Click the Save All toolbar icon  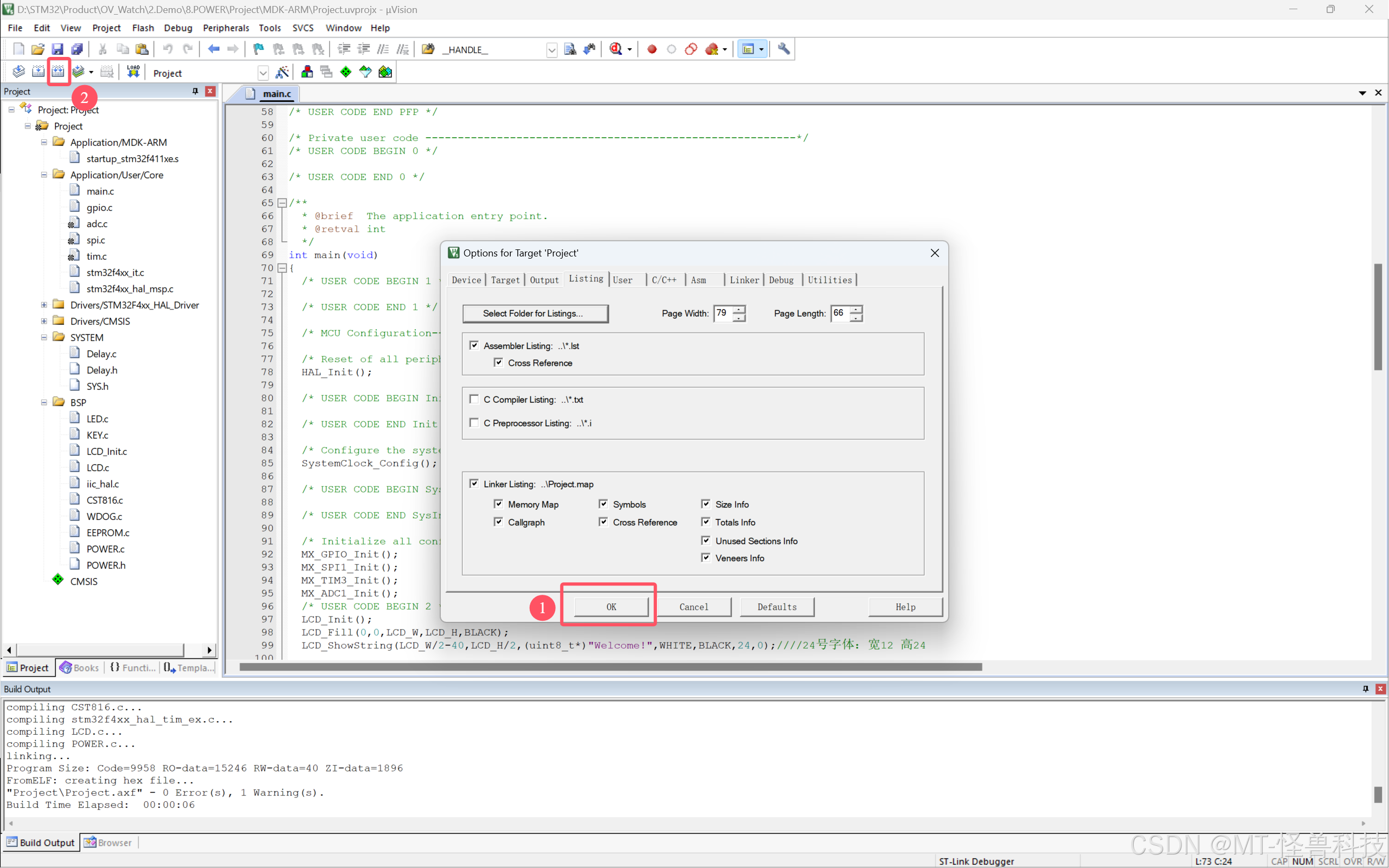[77, 49]
